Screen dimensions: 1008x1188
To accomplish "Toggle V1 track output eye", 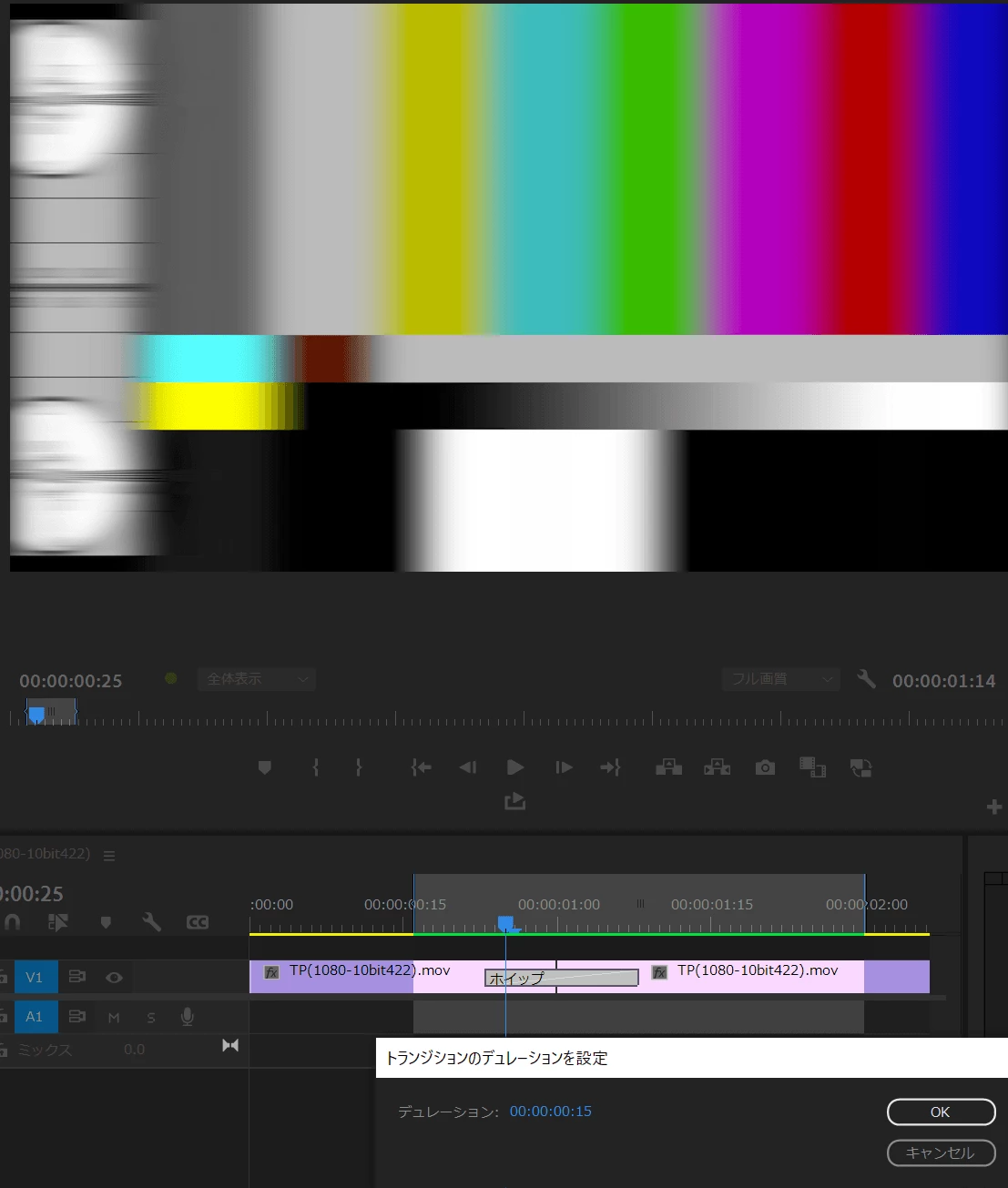I will [x=114, y=977].
